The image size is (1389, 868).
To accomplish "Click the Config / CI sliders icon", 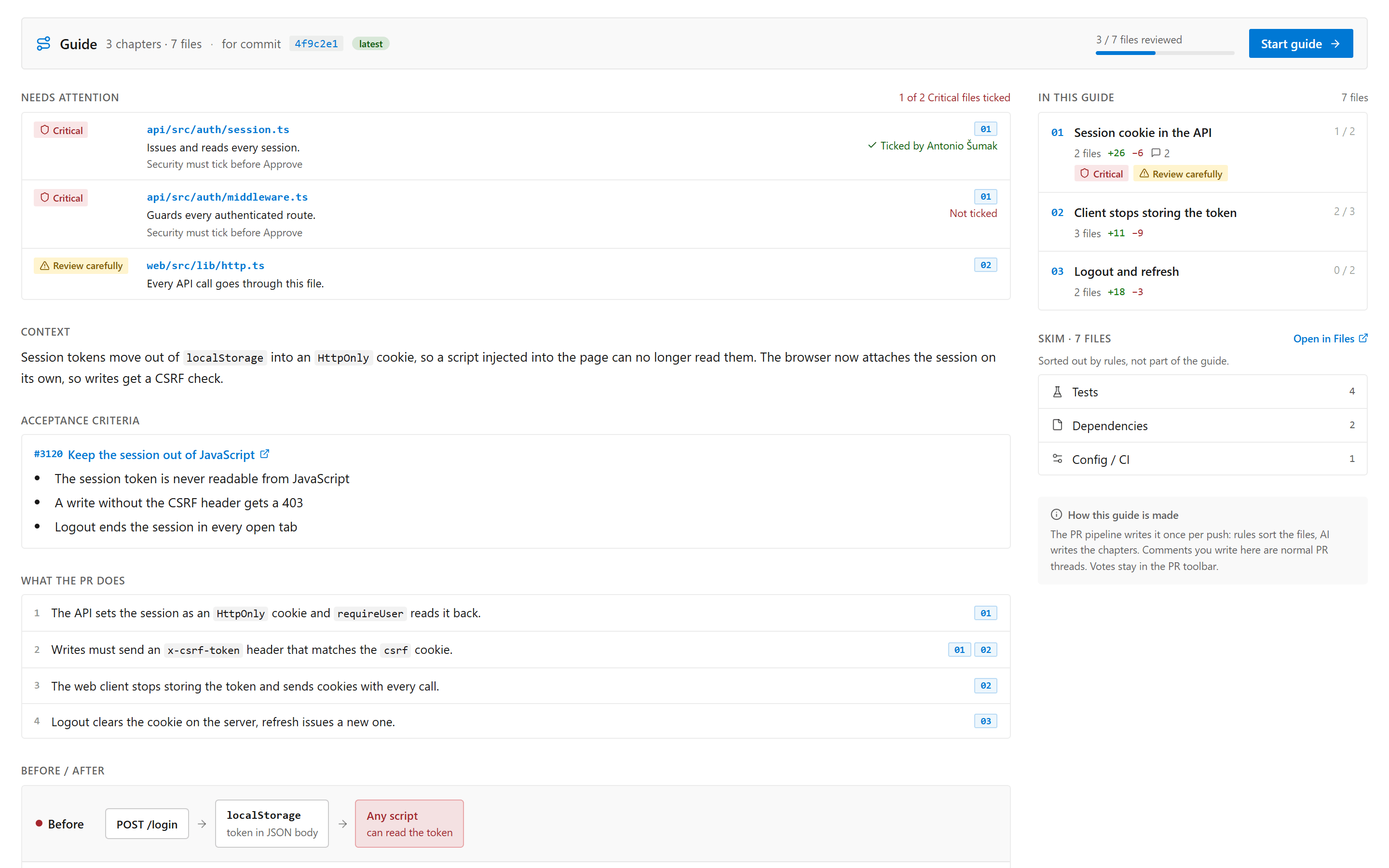I will 1057,459.
